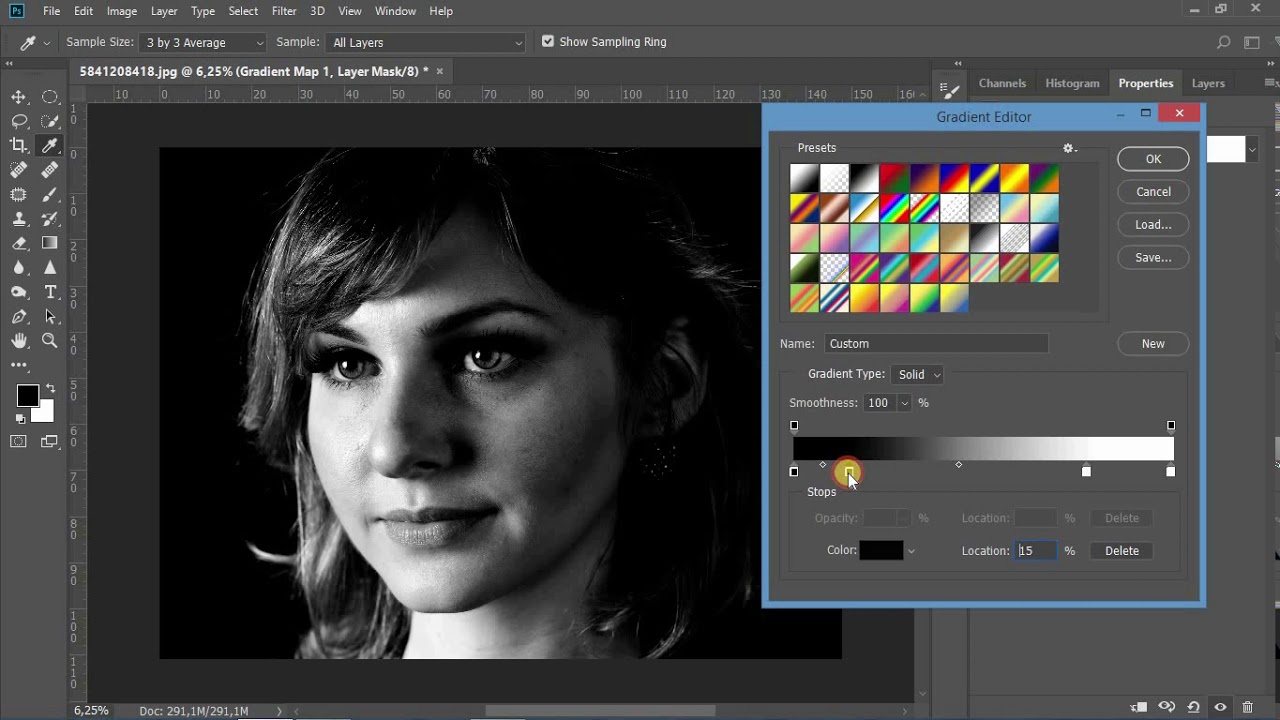Screen dimensions: 1280x720
Task: Click the foreground color swatch
Action: tap(27, 396)
